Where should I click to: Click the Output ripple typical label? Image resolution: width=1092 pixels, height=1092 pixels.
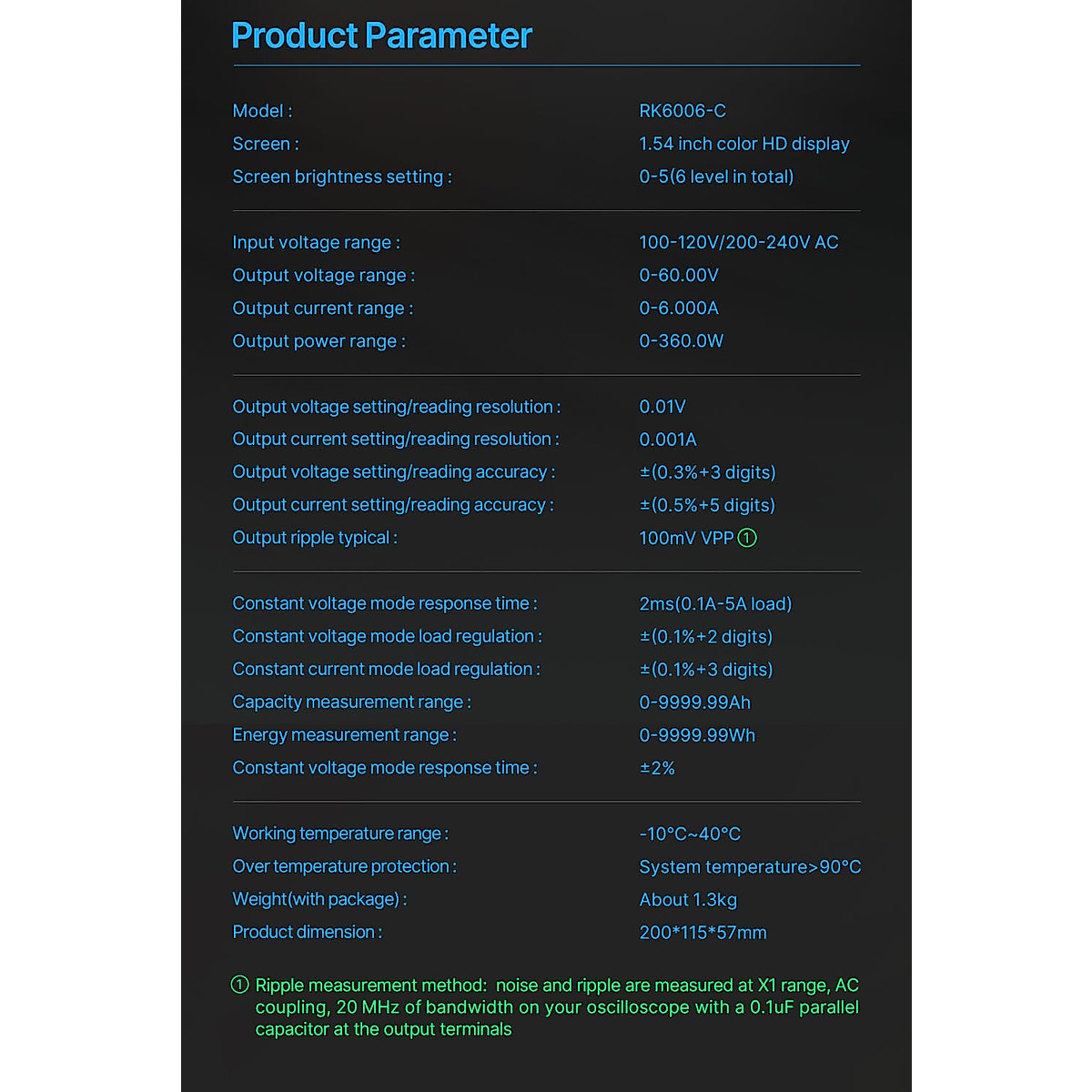click(x=314, y=538)
